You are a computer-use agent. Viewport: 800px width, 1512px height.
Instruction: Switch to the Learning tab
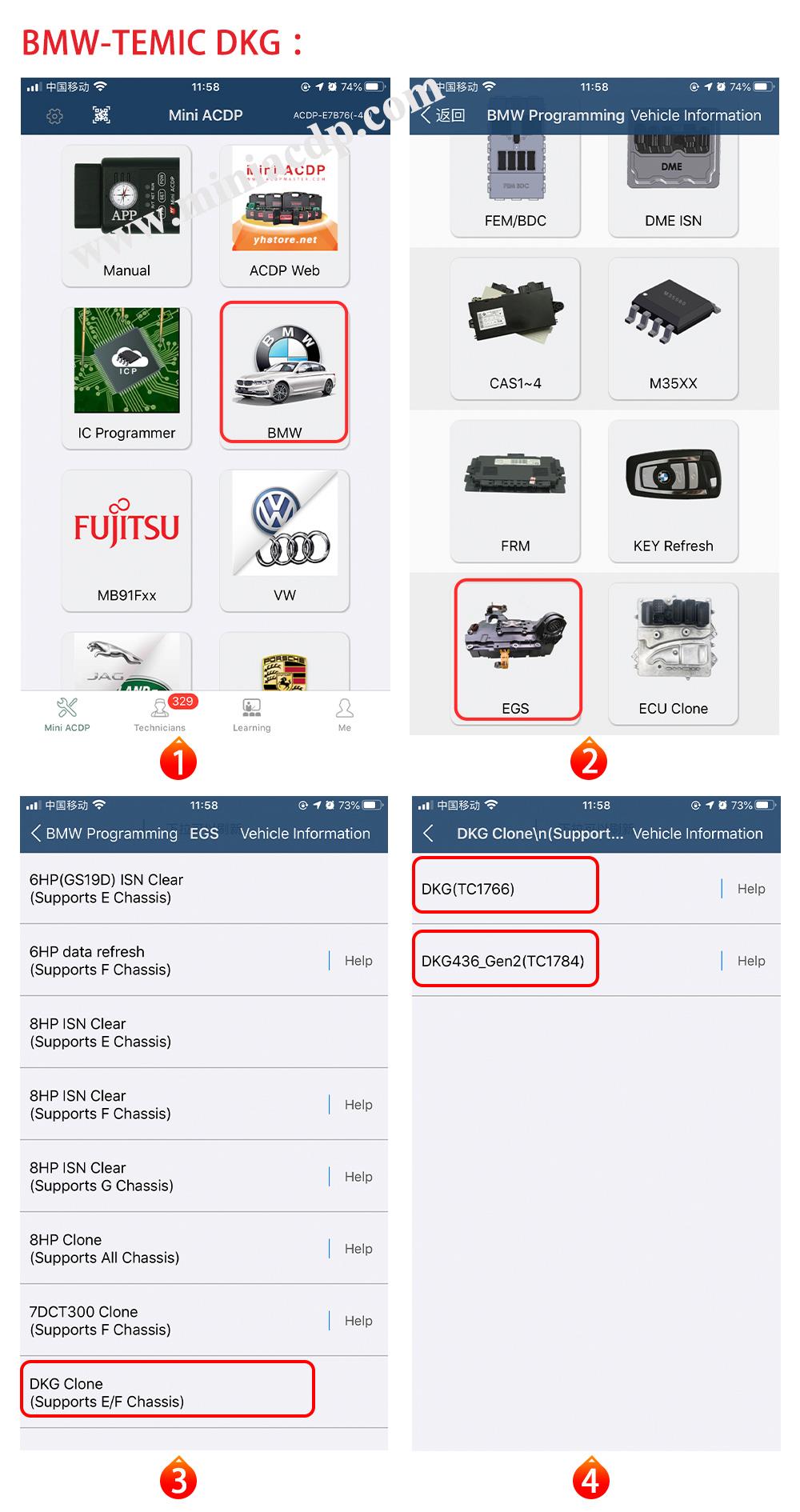click(x=252, y=714)
